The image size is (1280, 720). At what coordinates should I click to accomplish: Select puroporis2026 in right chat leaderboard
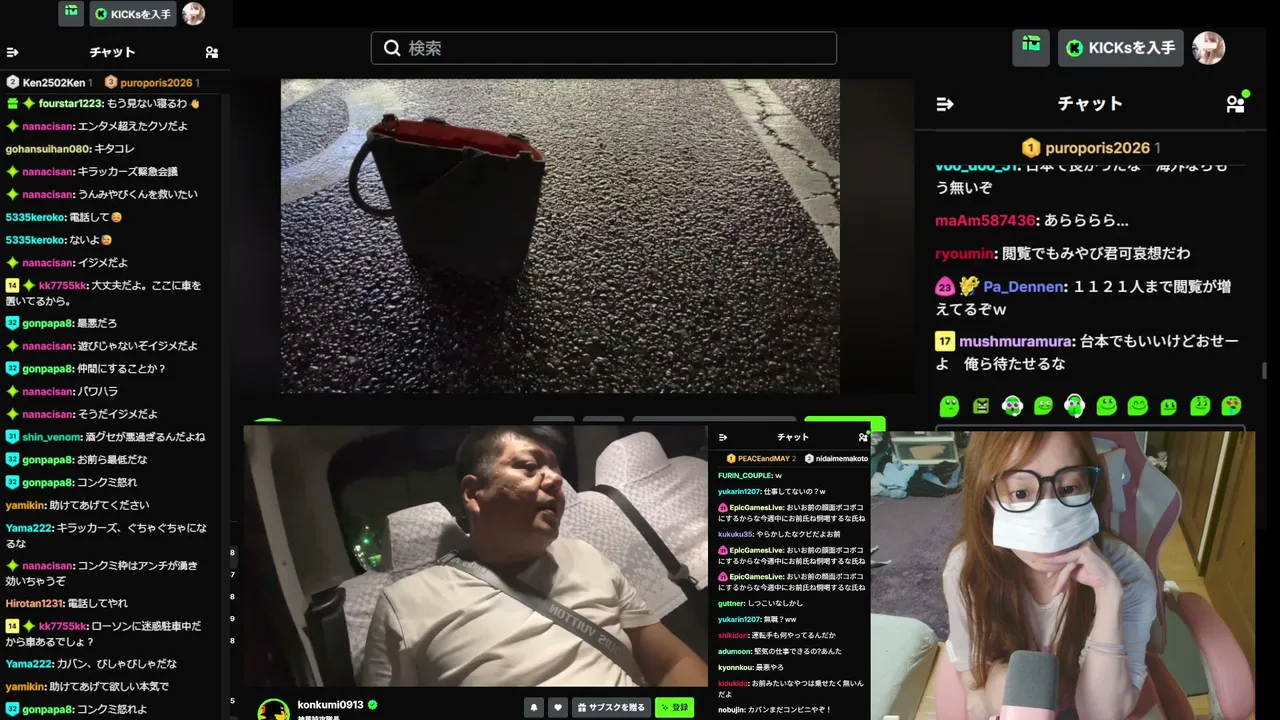pyautogui.click(x=1090, y=148)
